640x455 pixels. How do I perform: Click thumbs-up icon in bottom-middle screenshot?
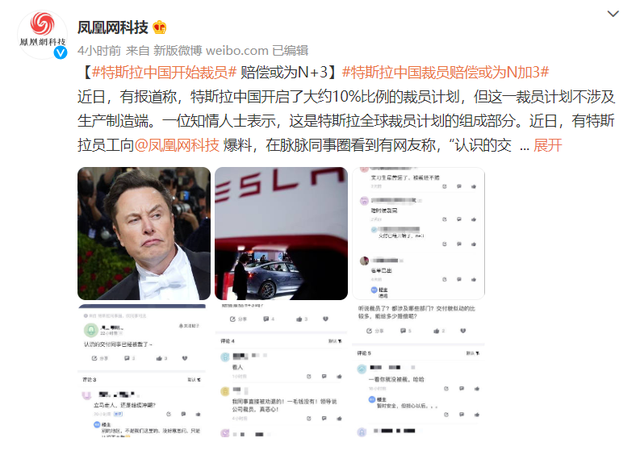click(x=299, y=319)
